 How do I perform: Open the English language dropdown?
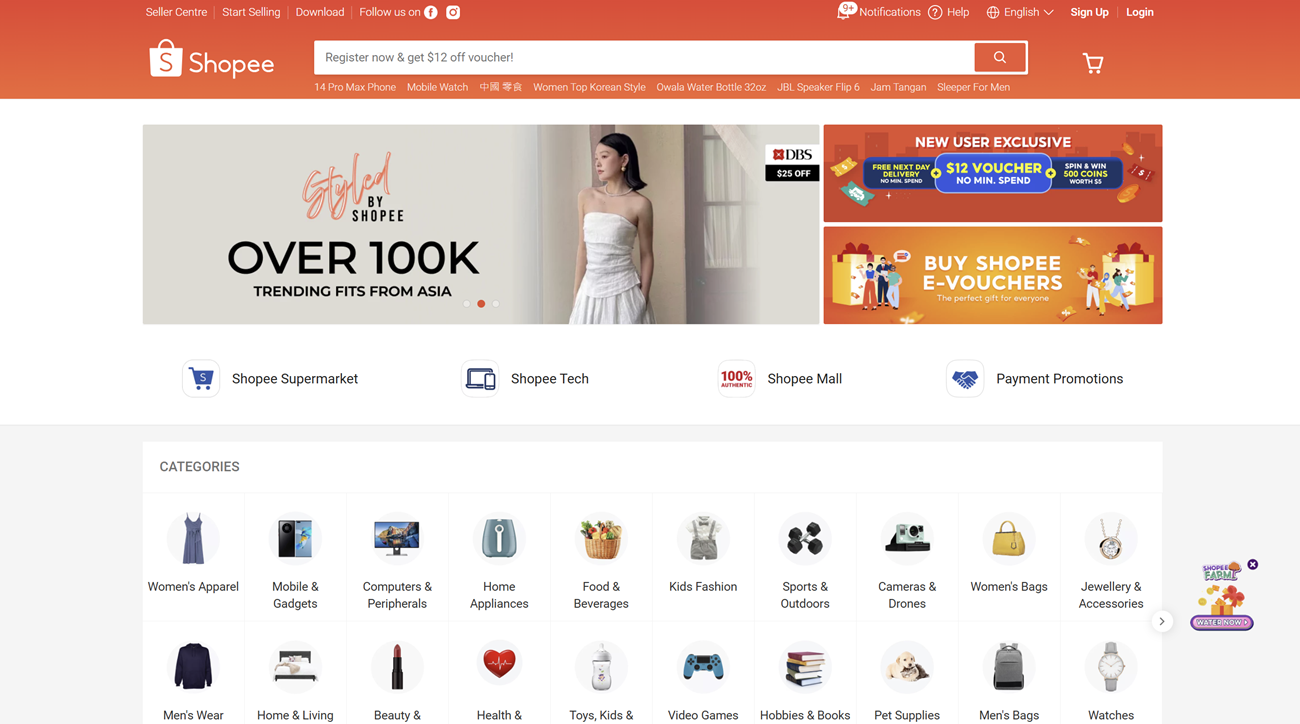pyautogui.click(x=1020, y=12)
